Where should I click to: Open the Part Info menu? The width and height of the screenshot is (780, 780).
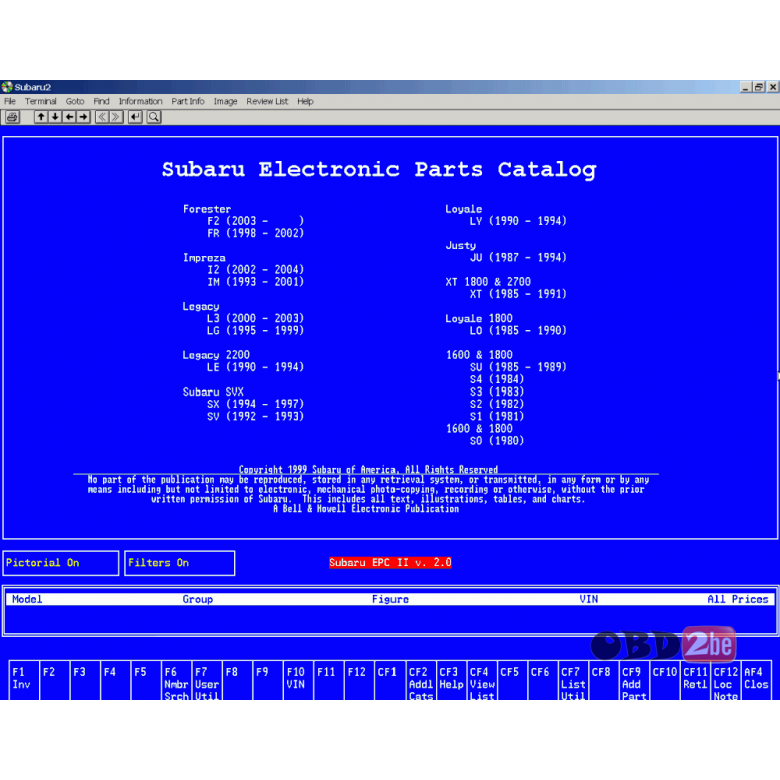click(188, 101)
